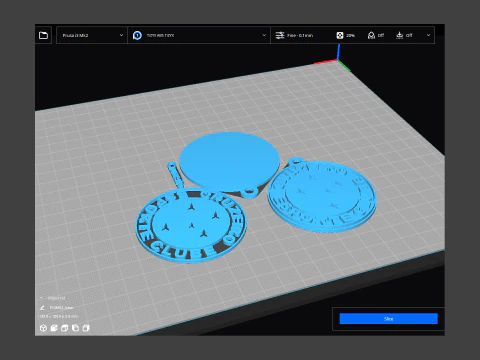Click the model dimensions text in mm

59,316
